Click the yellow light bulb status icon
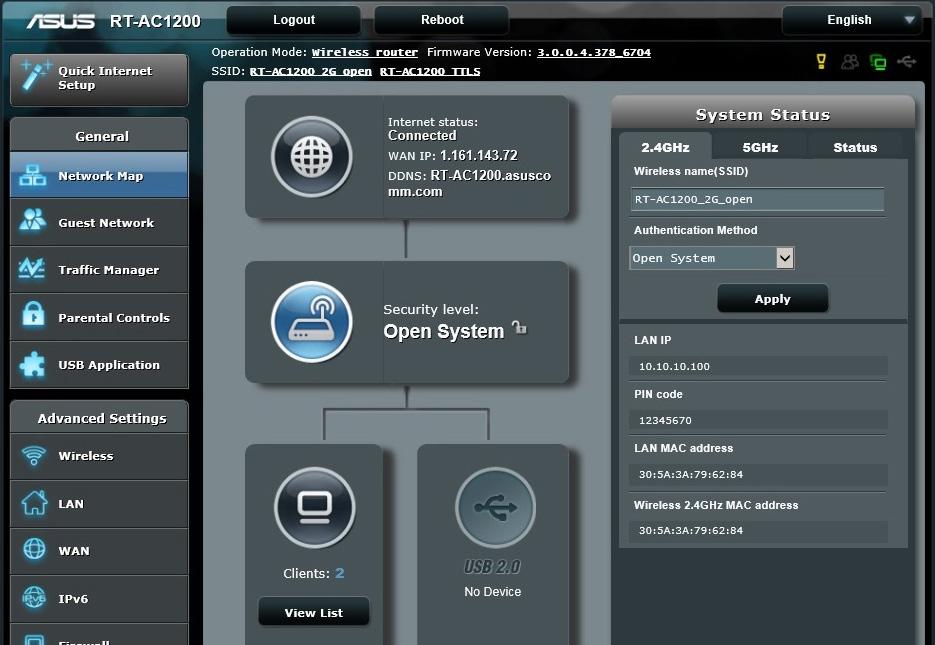 tap(821, 61)
